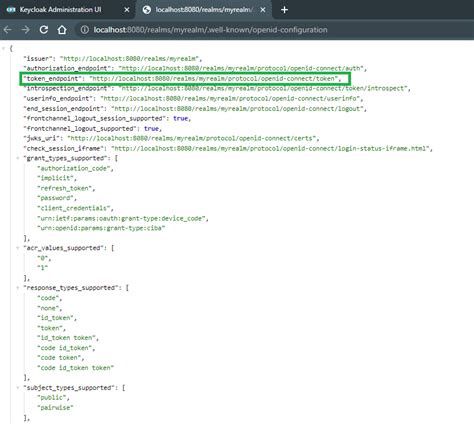Go back with the browser back arrow
This screenshot has width=474, height=424.
click(7, 30)
